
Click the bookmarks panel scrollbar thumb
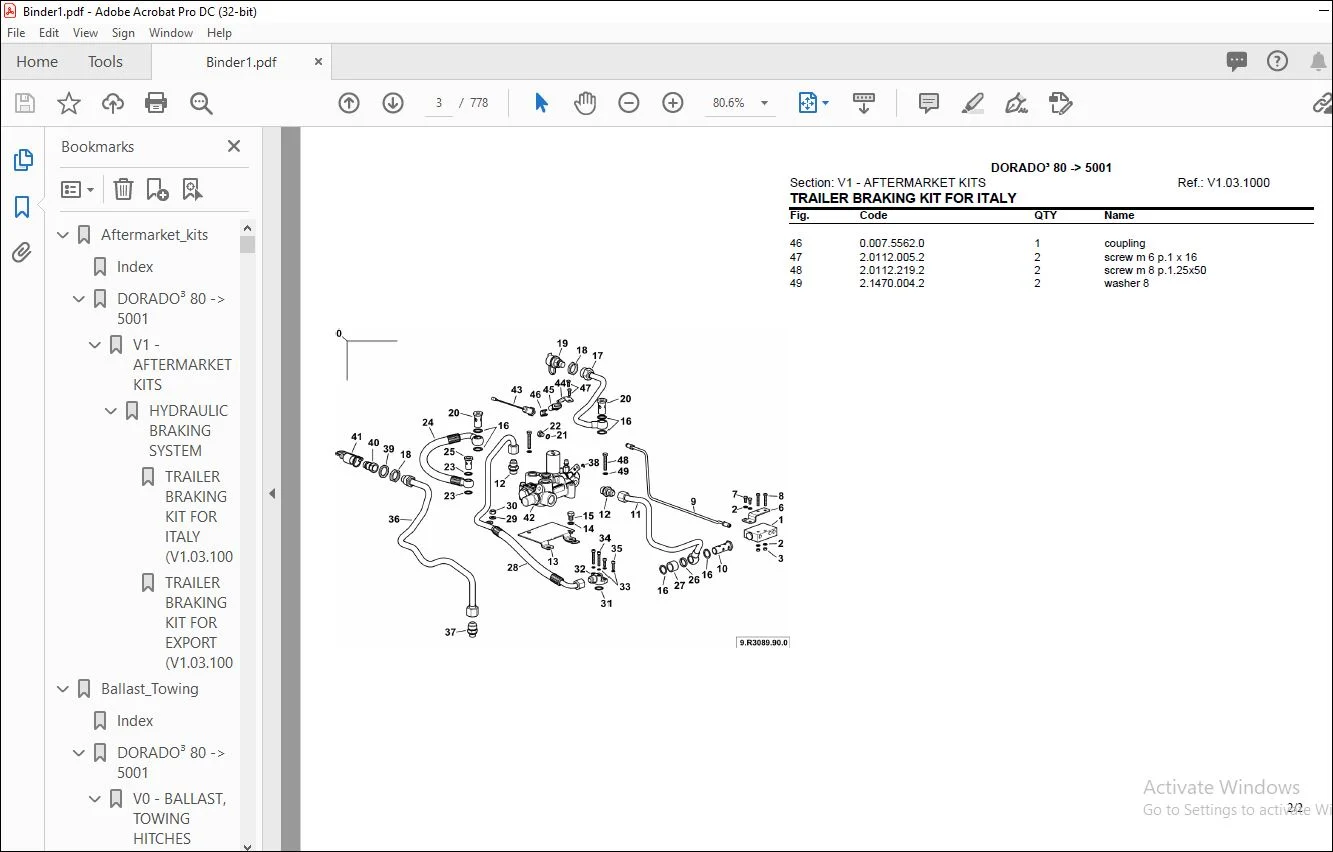248,244
